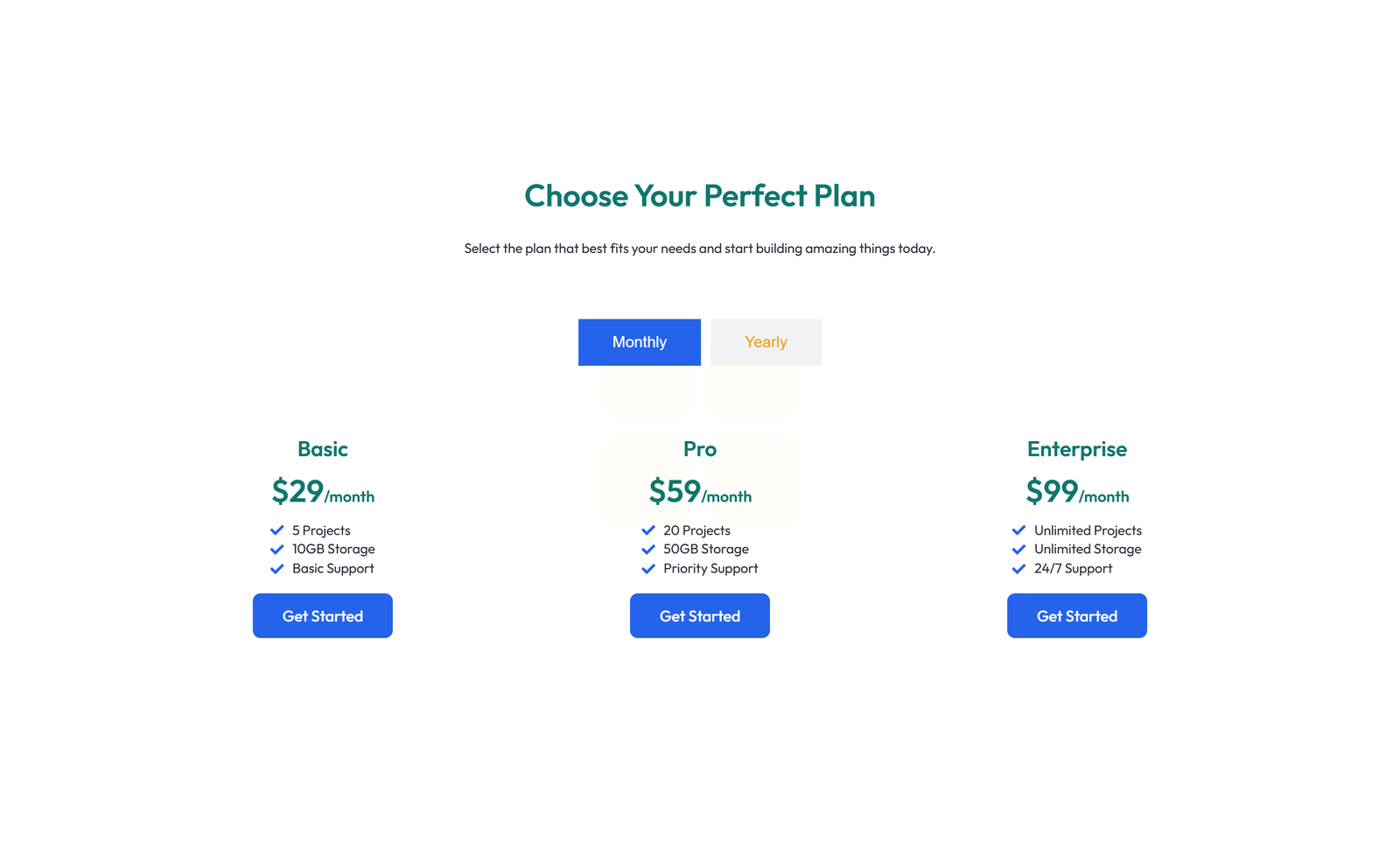The height and width of the screenshot is (856, 1400).
Task: Click the checkmark icon beside 20 Projects
Action: [647, 530]
